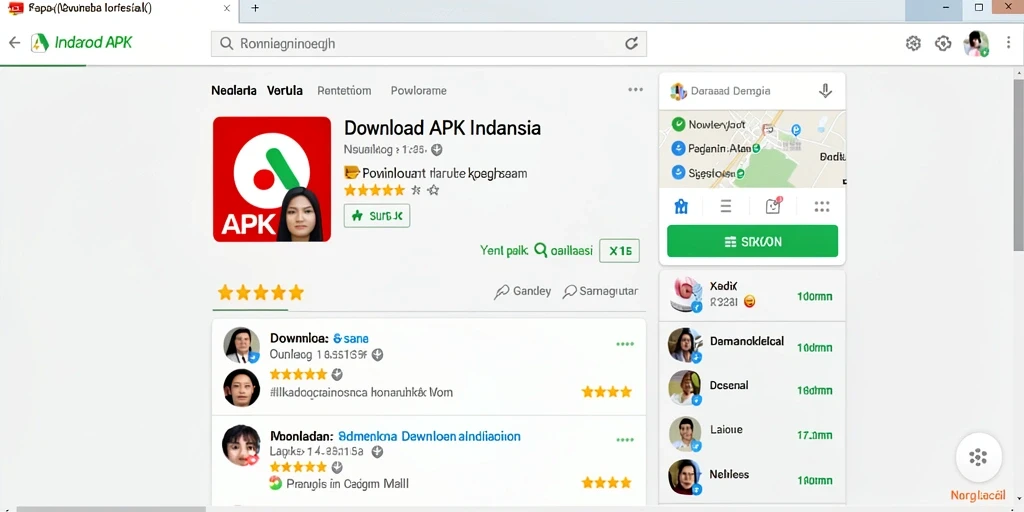Screen dimensions: 1024x512
Task: Open the Moonladan review title link
Action: (428, 436)
